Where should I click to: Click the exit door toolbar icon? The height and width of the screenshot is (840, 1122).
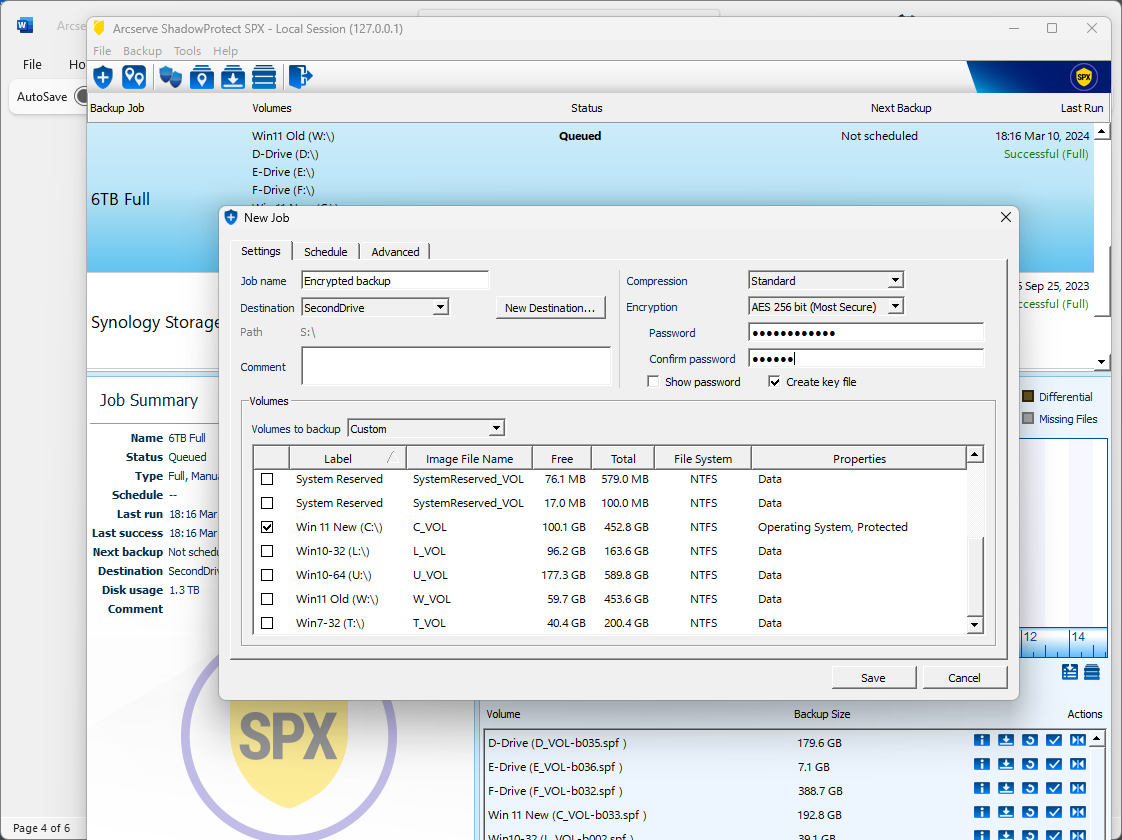pyautogui.click(x=301, y=77)
